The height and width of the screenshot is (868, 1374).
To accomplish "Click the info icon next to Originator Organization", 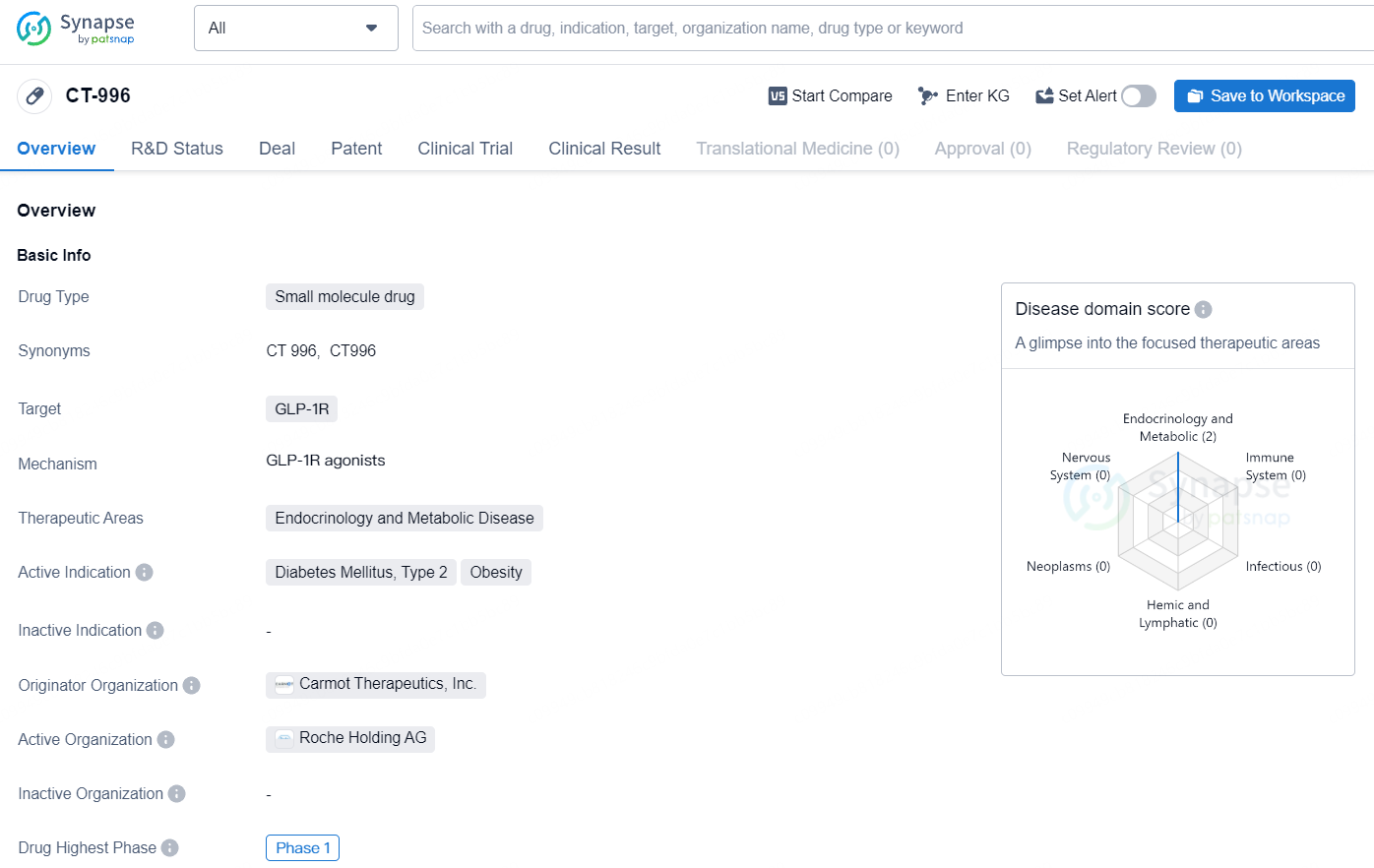I will 192,685.
